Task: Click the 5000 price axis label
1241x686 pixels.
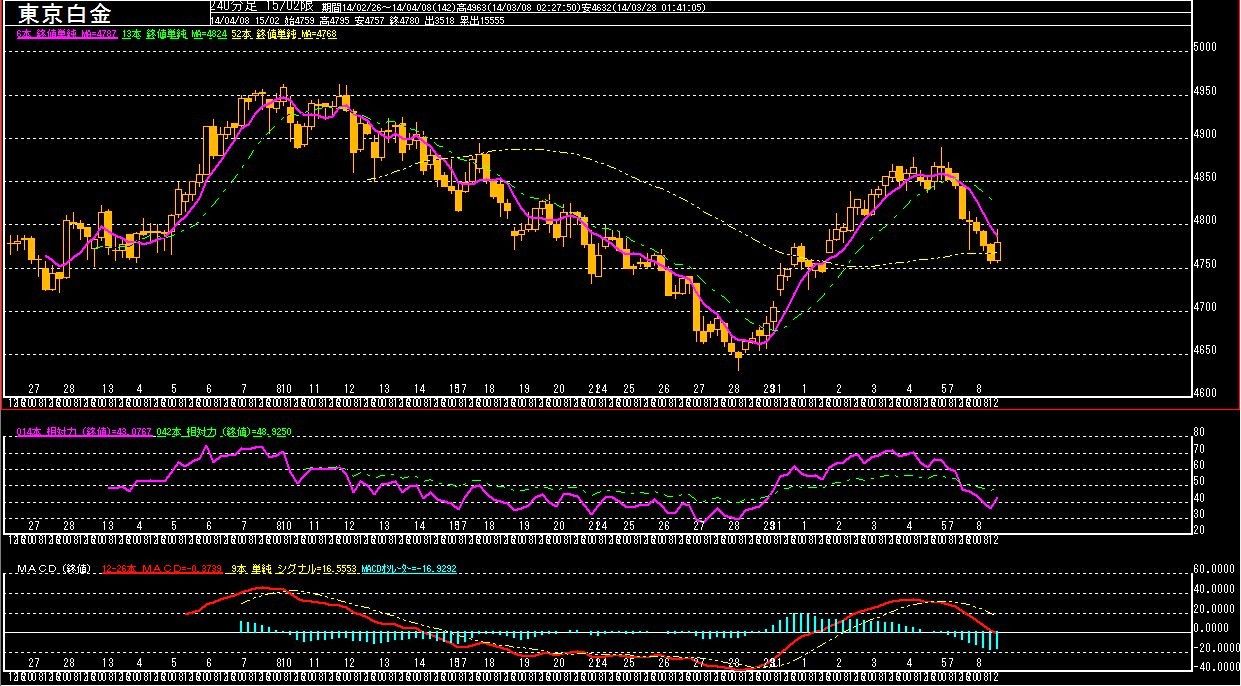Action: pyautogui.click(x=1208, y=48)
